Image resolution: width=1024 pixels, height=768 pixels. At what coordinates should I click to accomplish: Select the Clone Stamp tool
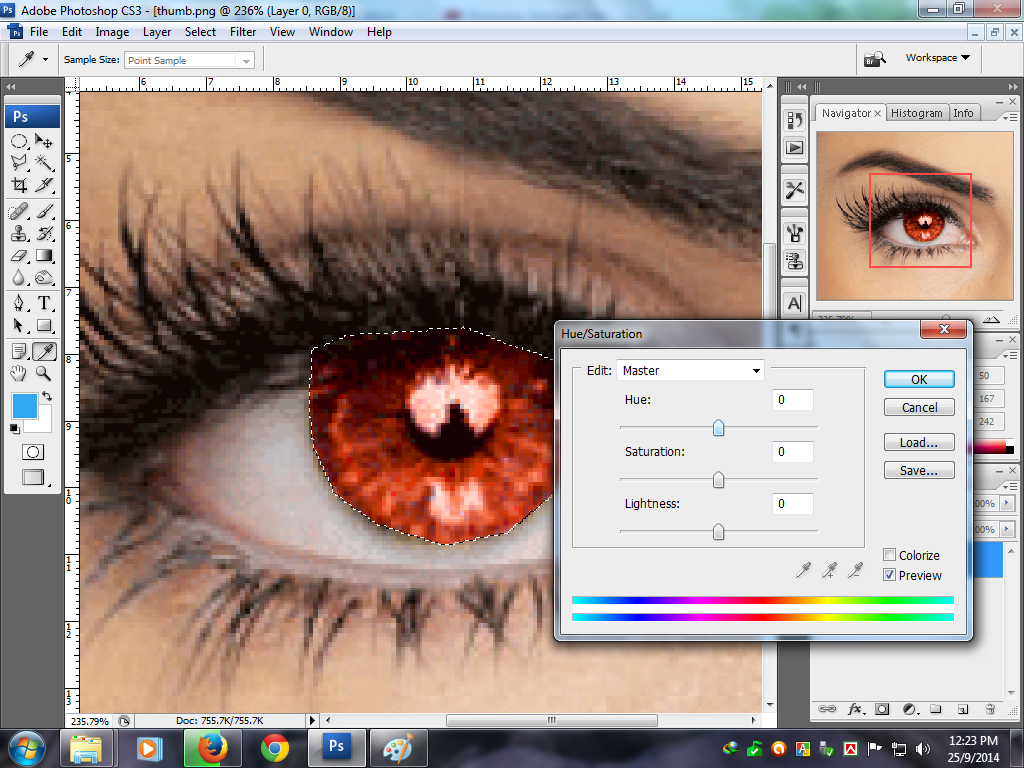19,233
